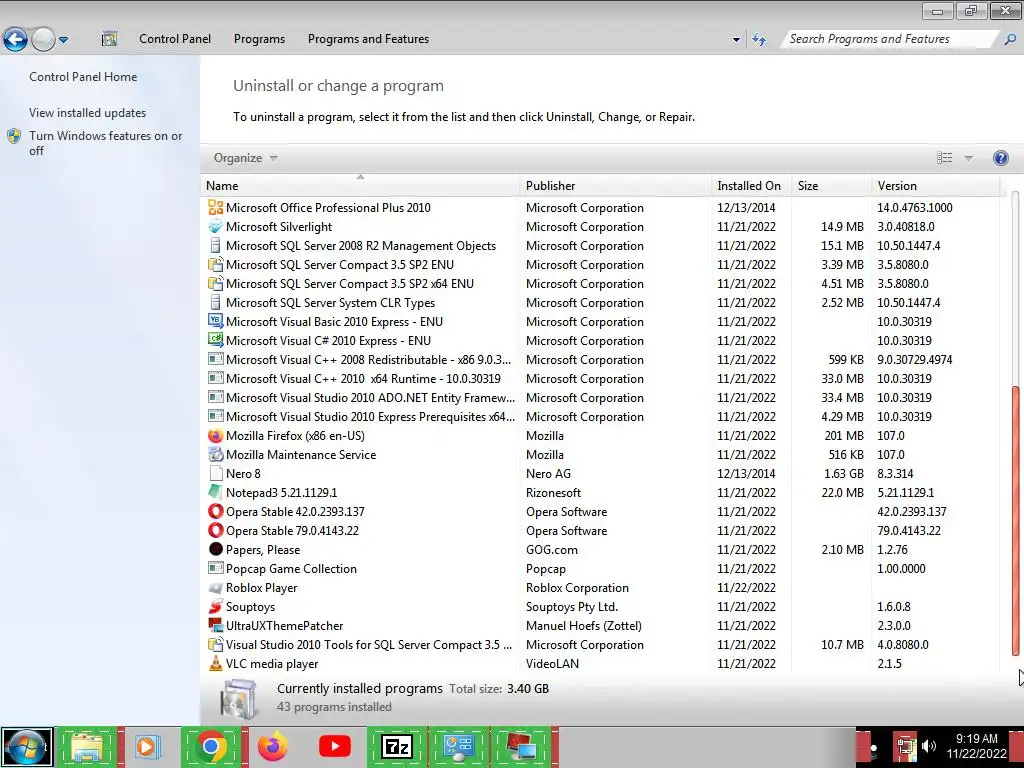Select Microsoft Visual C# 2010 Express icon
This screenshot has height=768, width=1024.
pos(216,340)
